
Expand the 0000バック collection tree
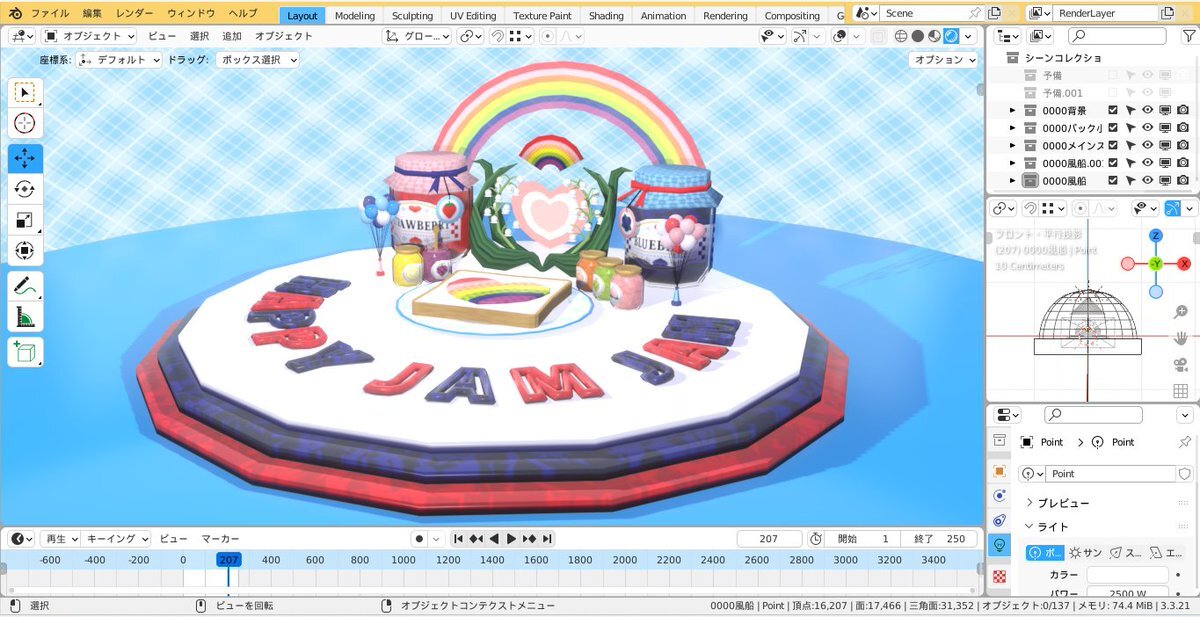[1012, 128]
